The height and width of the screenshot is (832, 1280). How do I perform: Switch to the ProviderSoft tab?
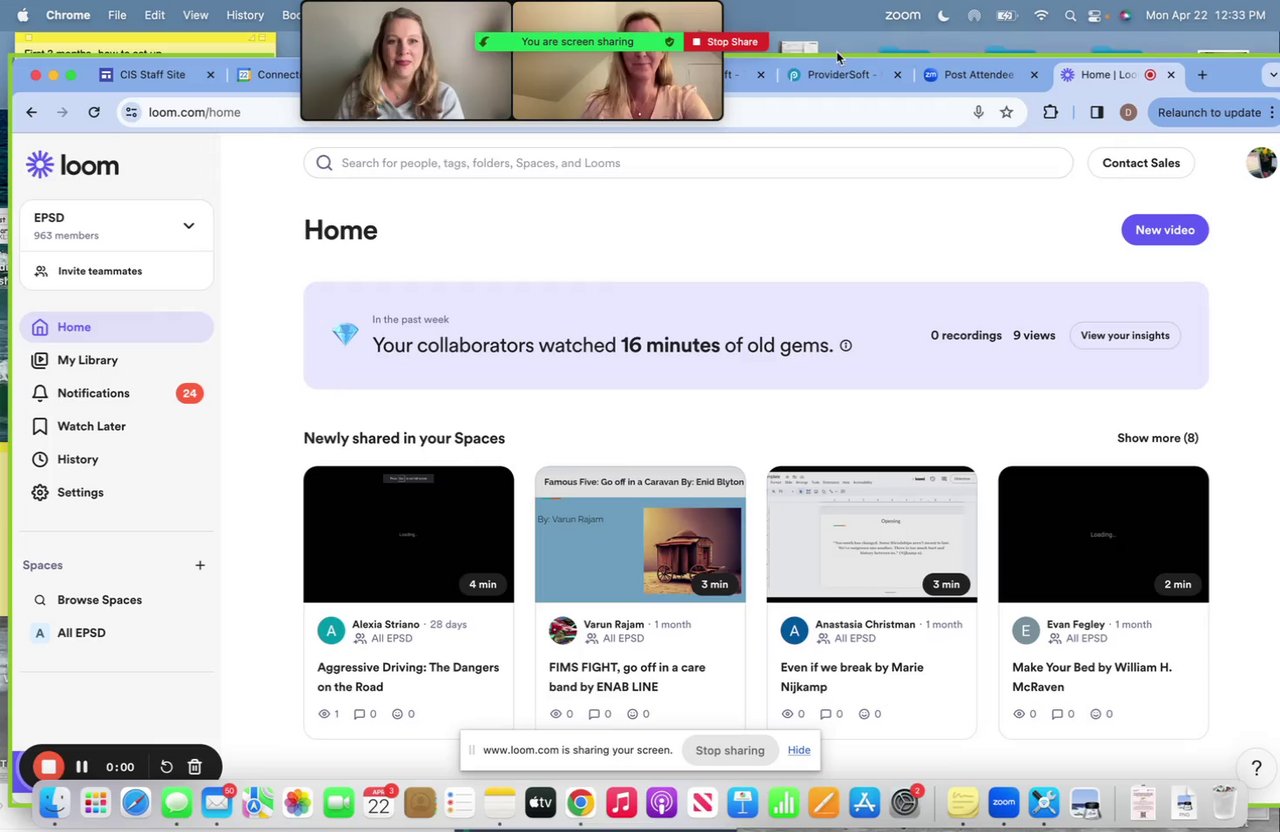pyautogui.click(x=843, y=75)
